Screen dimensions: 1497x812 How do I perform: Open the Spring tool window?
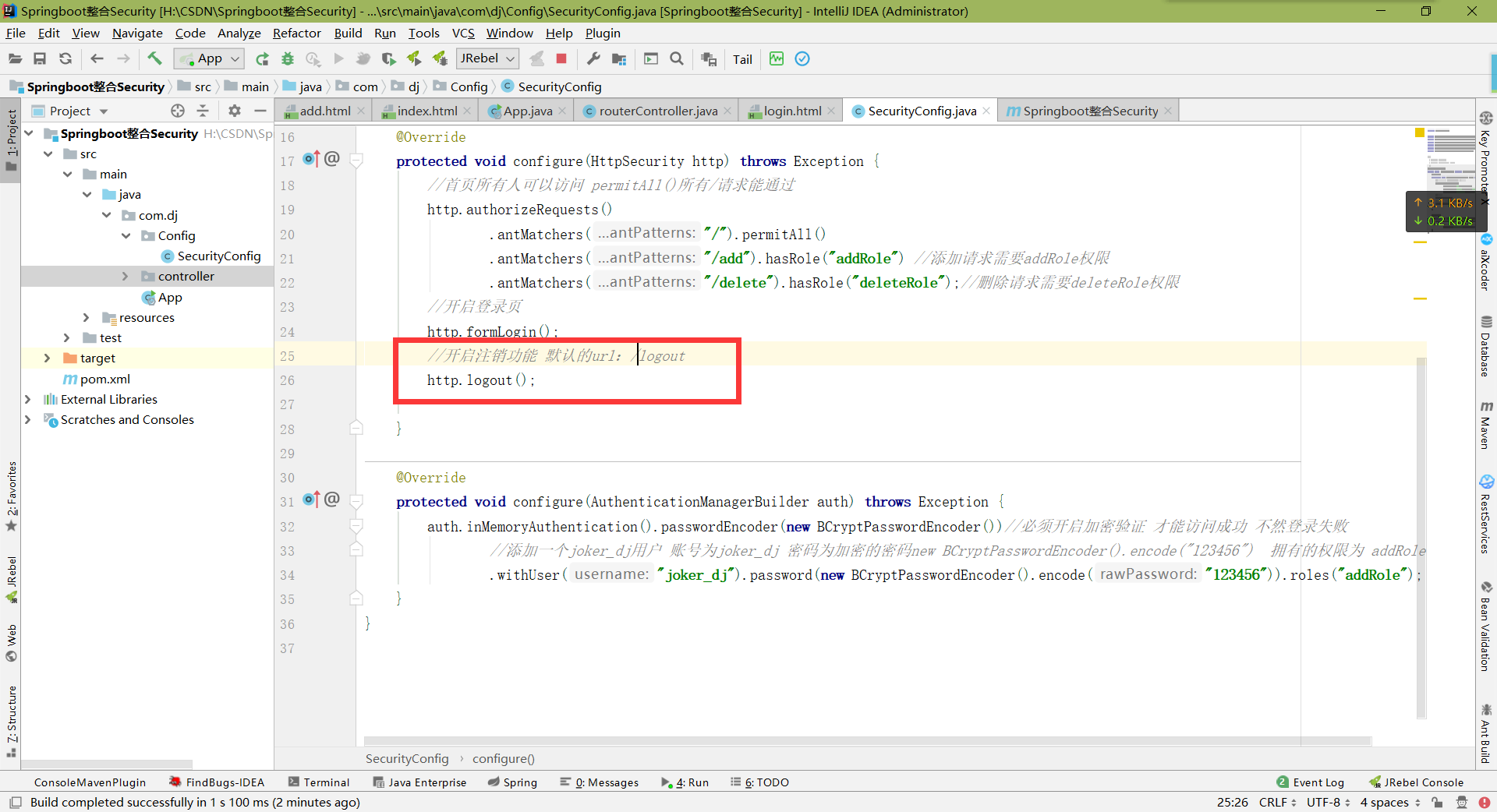pyautogui.click(x=512, y=782)
